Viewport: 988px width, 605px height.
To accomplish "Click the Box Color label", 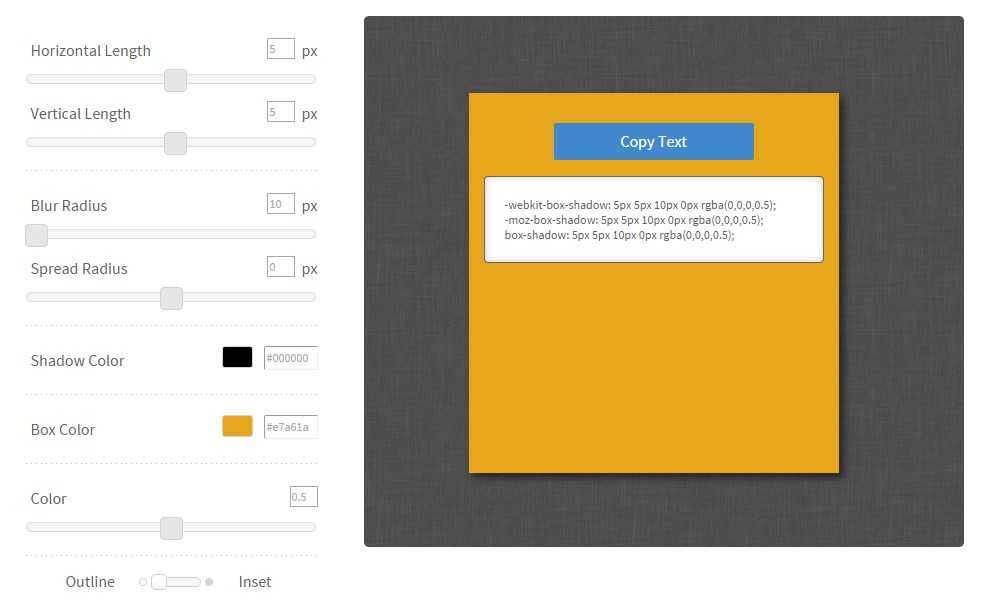I will 62,429.
